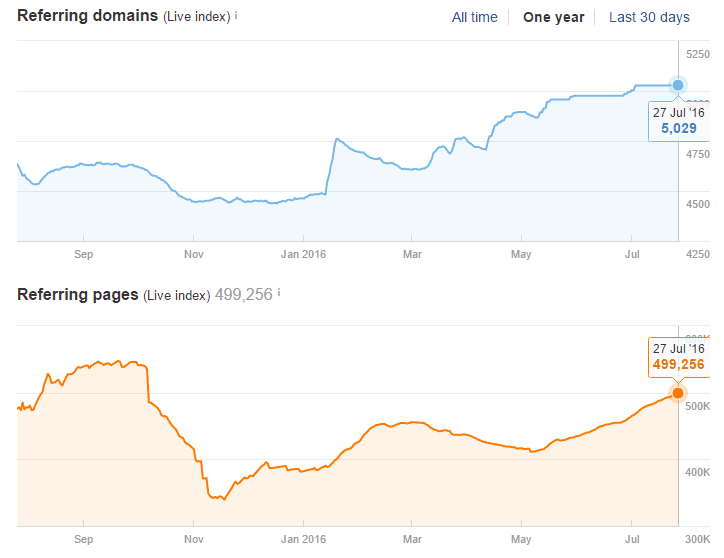Click the 5,029 tooltip on domains chart
The image size is (724, 558).
[x=678, y=121]
